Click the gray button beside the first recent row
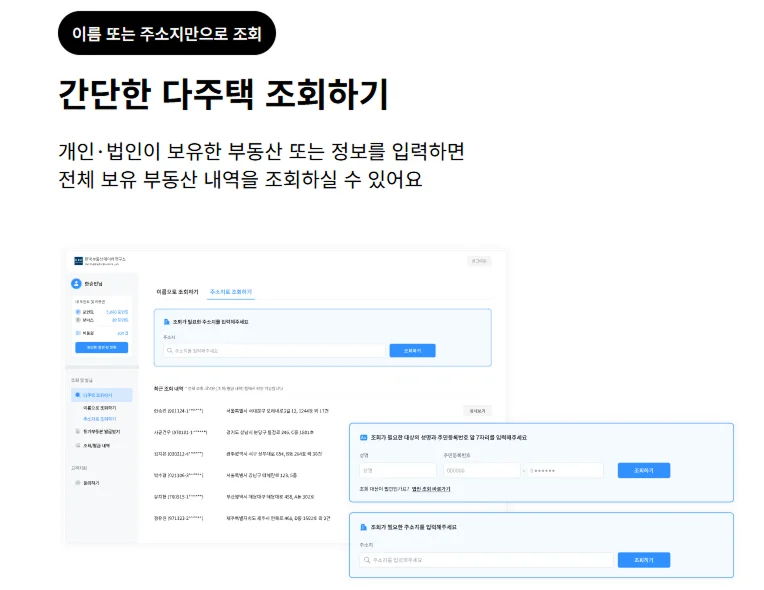This screenshot has width=764, height=590. coord(477,411)
